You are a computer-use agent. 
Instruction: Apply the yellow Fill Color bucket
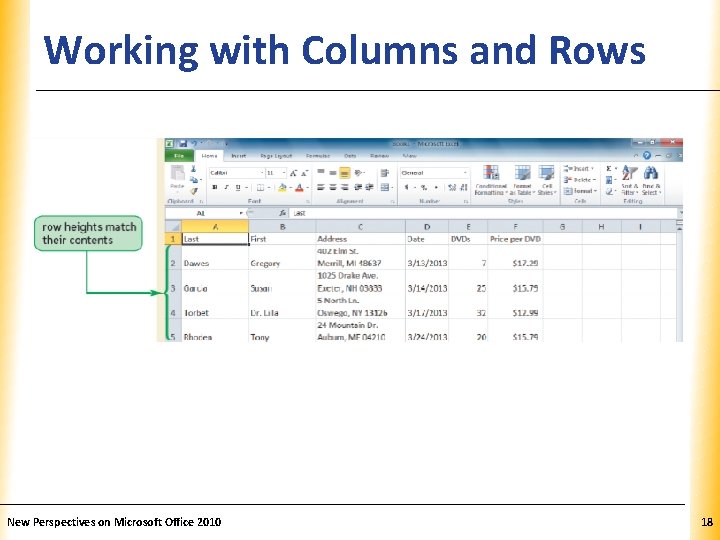coord(282,187)
